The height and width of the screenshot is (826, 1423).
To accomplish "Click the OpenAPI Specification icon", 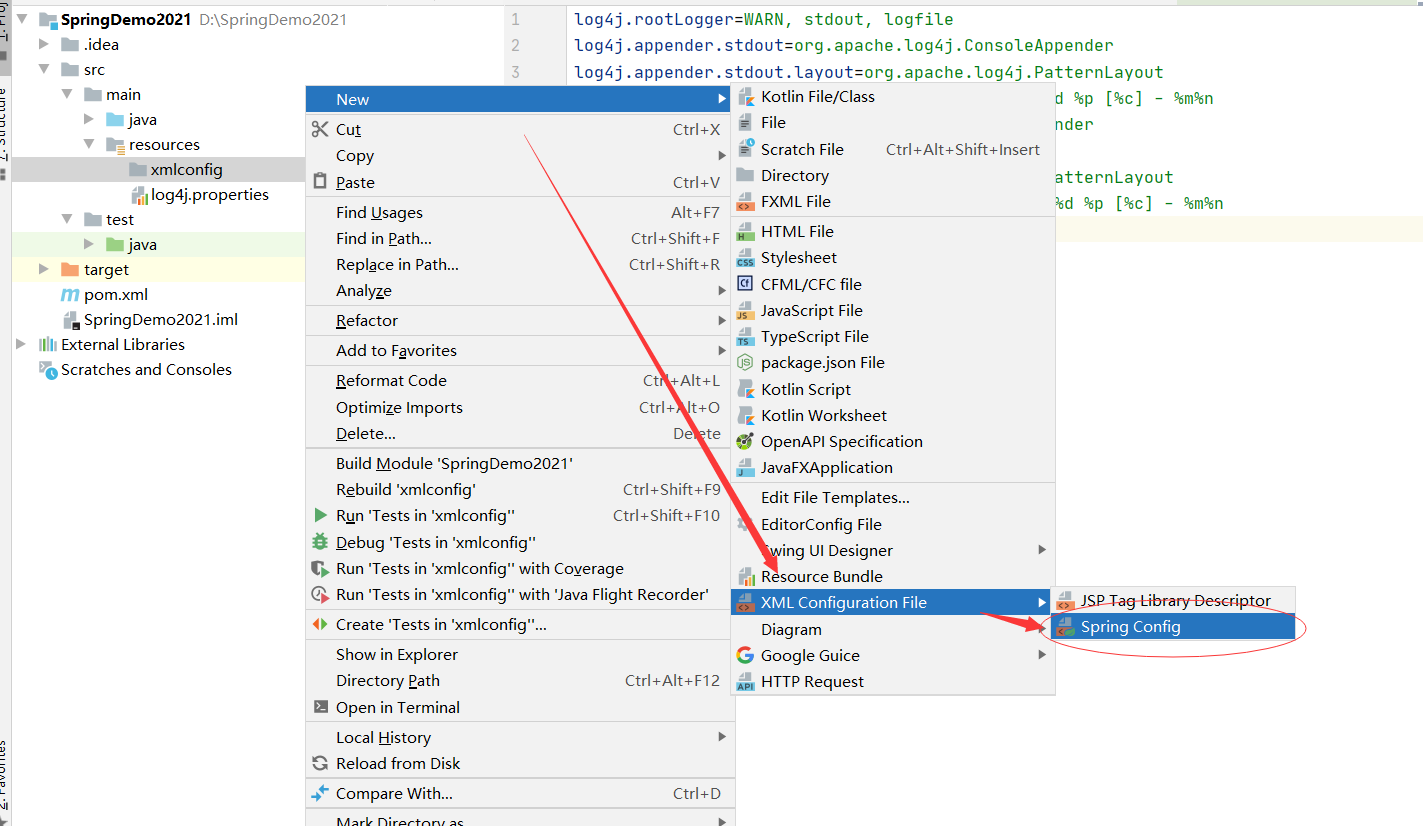I will click(745, 441).
